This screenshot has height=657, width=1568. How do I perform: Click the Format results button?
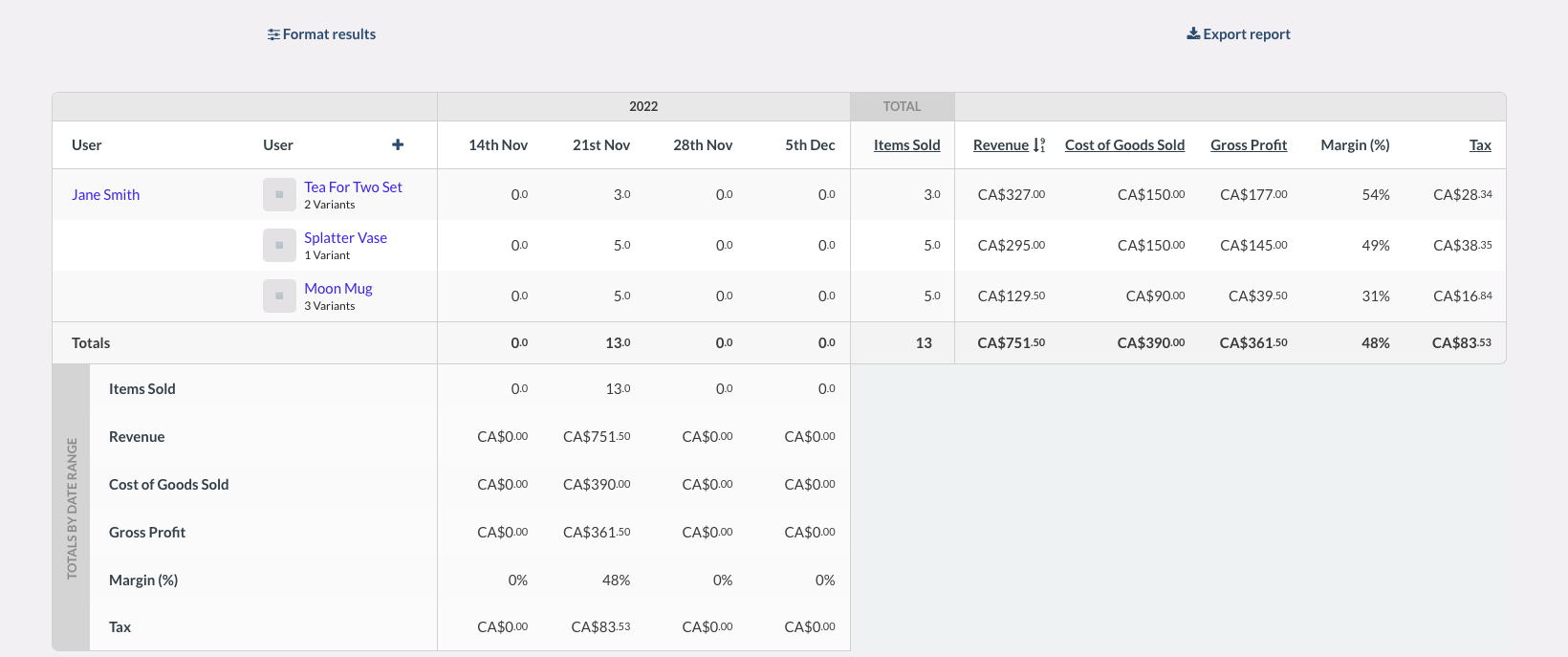(x=329, y=34)
